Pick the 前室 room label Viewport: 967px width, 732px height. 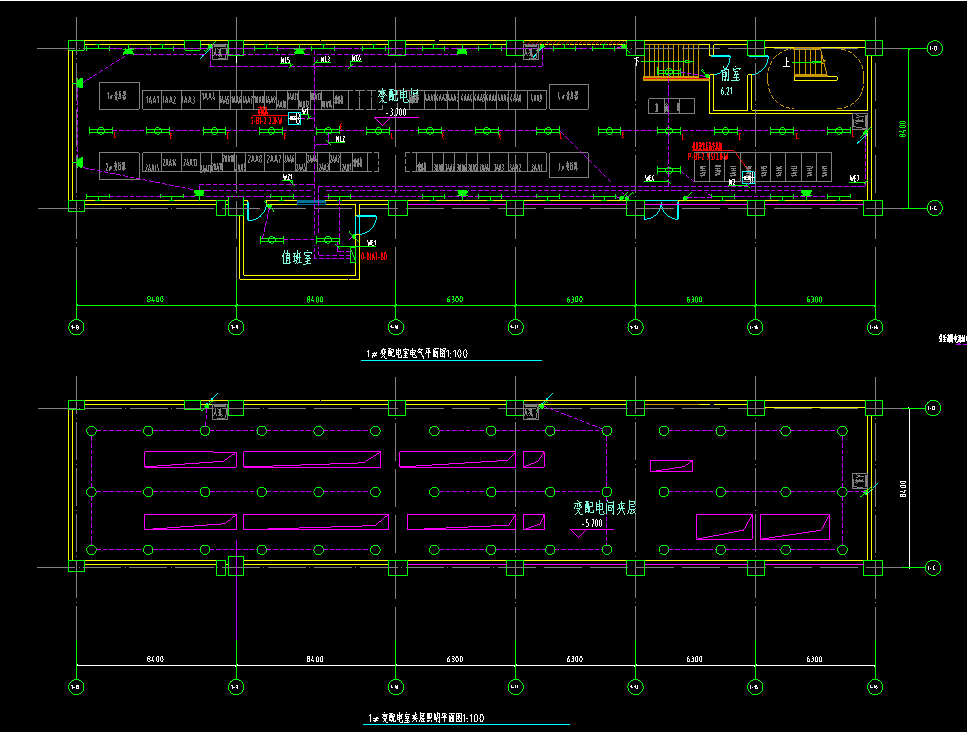coord(731,75)
